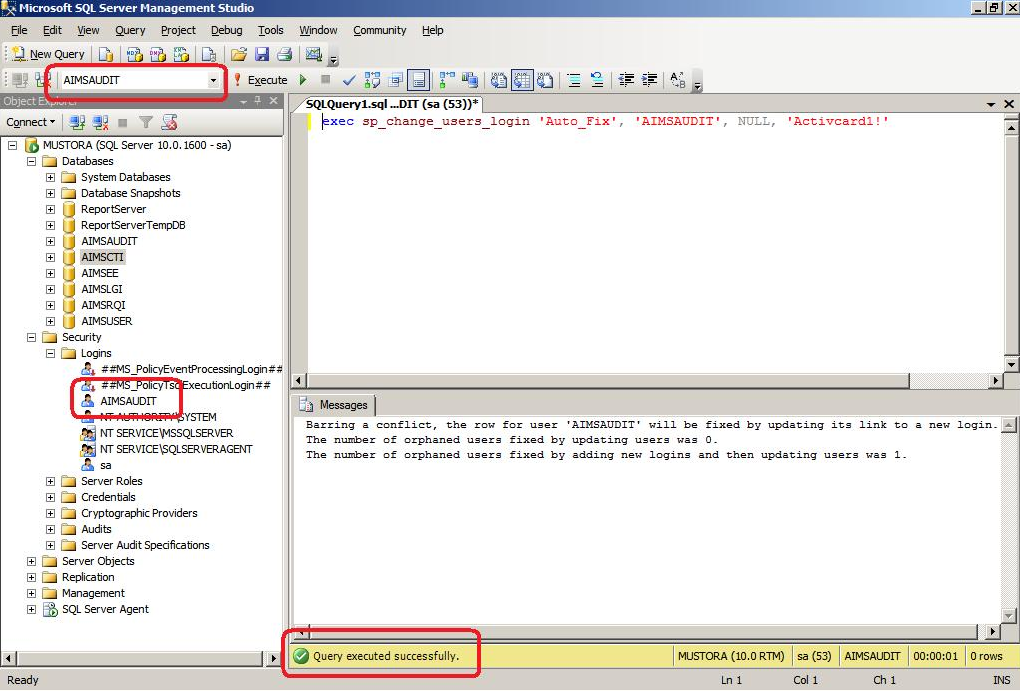Open the Query menu
1020x691 pixels.
130,30
